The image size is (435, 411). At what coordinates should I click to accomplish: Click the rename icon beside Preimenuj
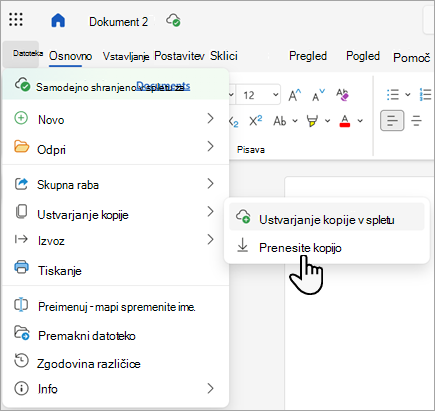coord(21,305)
